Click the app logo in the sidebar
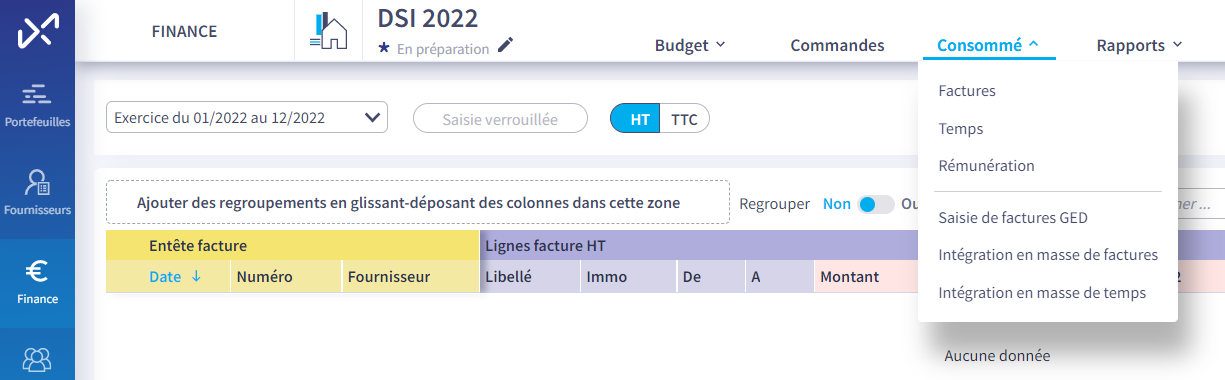The width and height of the screenshot is (1225, 380). (x=37, y=30)
